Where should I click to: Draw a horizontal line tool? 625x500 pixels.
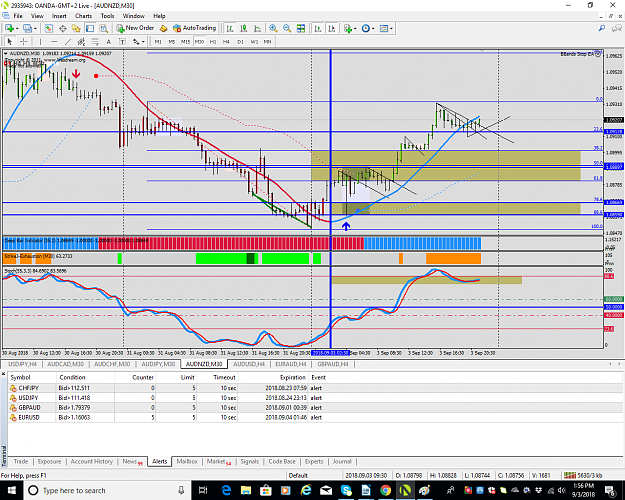point(54,41)
